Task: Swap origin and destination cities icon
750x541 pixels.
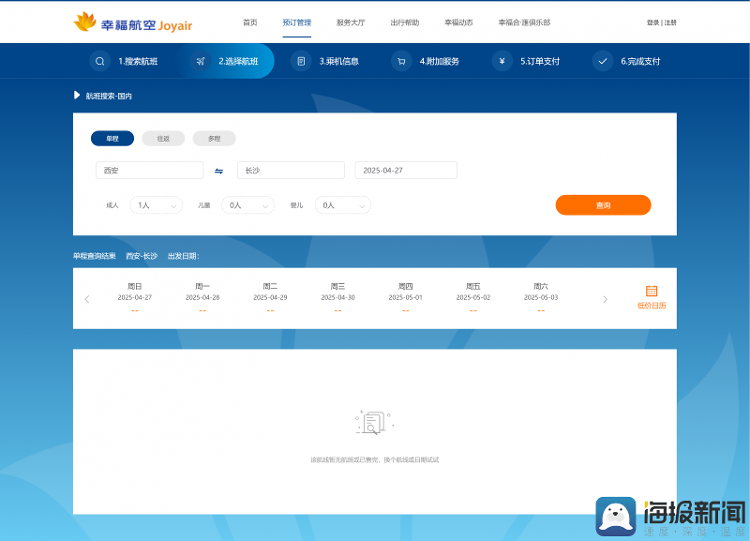Action: point(219,171)
